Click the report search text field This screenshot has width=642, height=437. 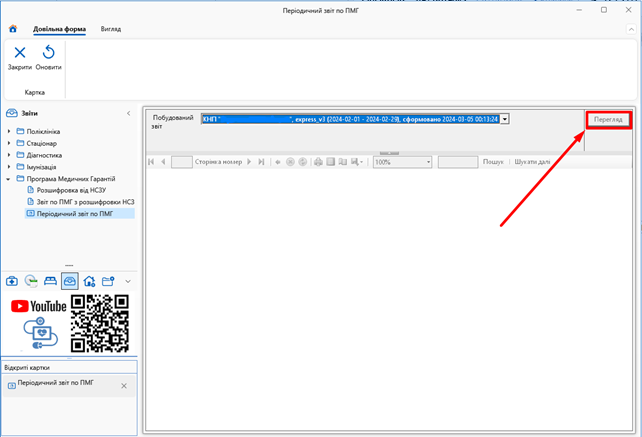pyautogui.click(x=458, y=162)
